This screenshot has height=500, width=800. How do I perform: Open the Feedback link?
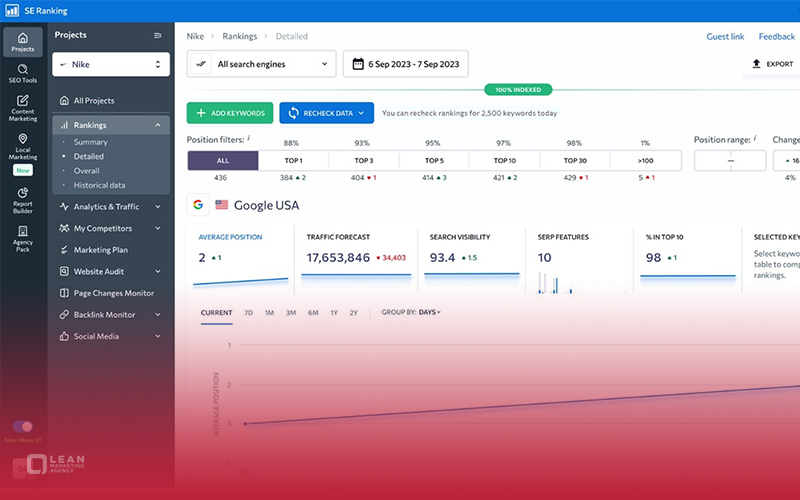[777, 36]
